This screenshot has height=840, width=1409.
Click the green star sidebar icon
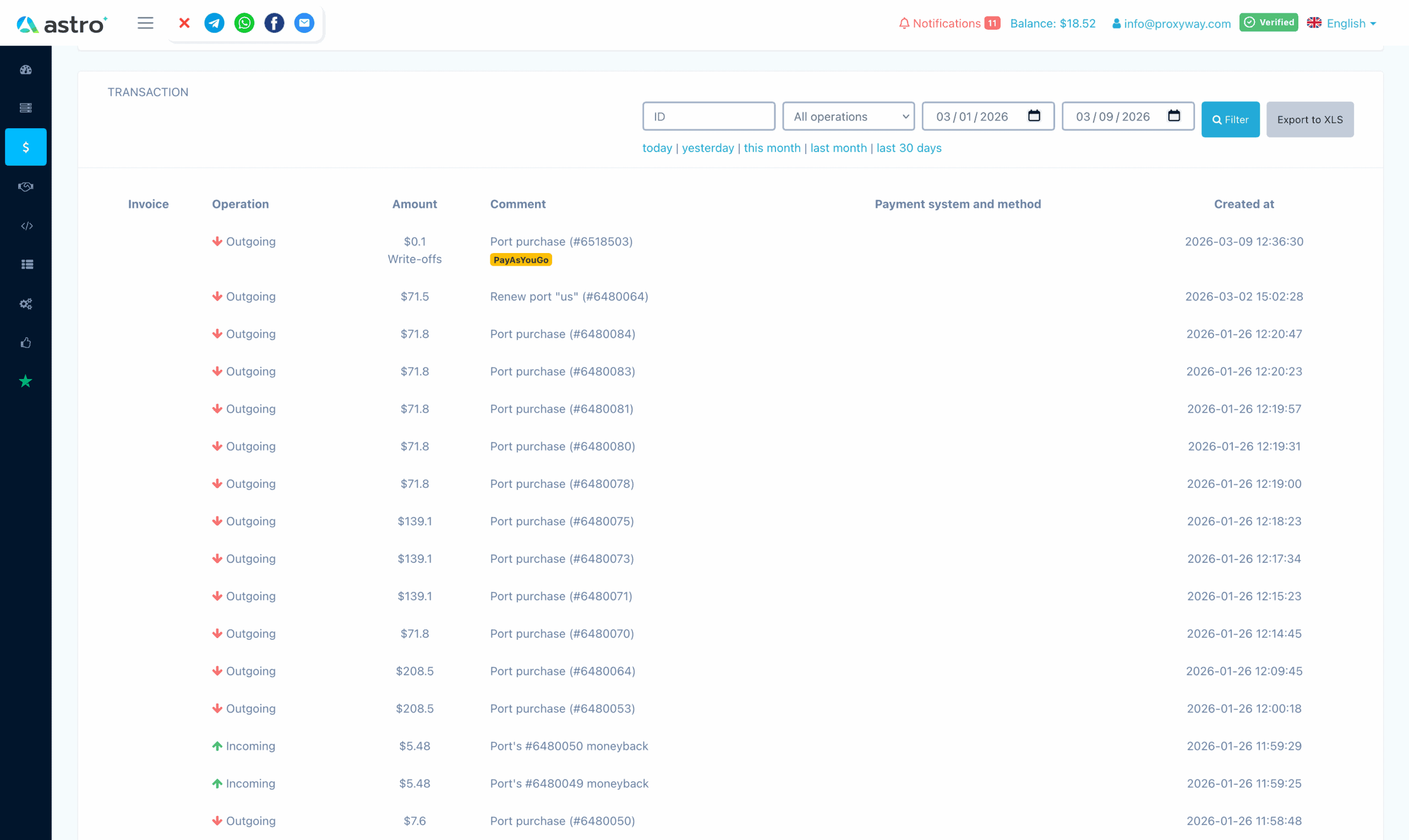26,382
